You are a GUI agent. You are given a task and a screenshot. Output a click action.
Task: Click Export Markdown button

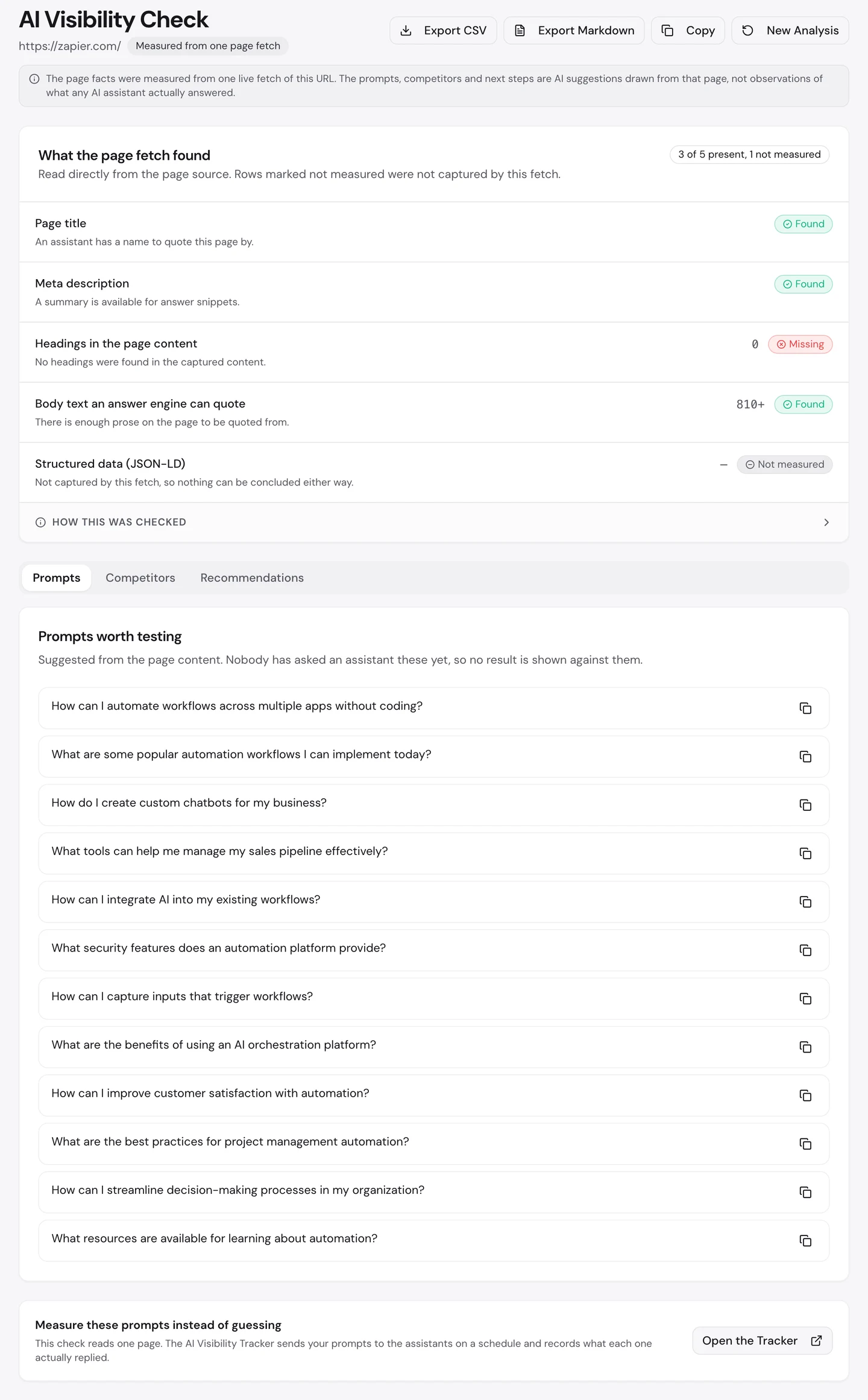(x=574, y=31)
